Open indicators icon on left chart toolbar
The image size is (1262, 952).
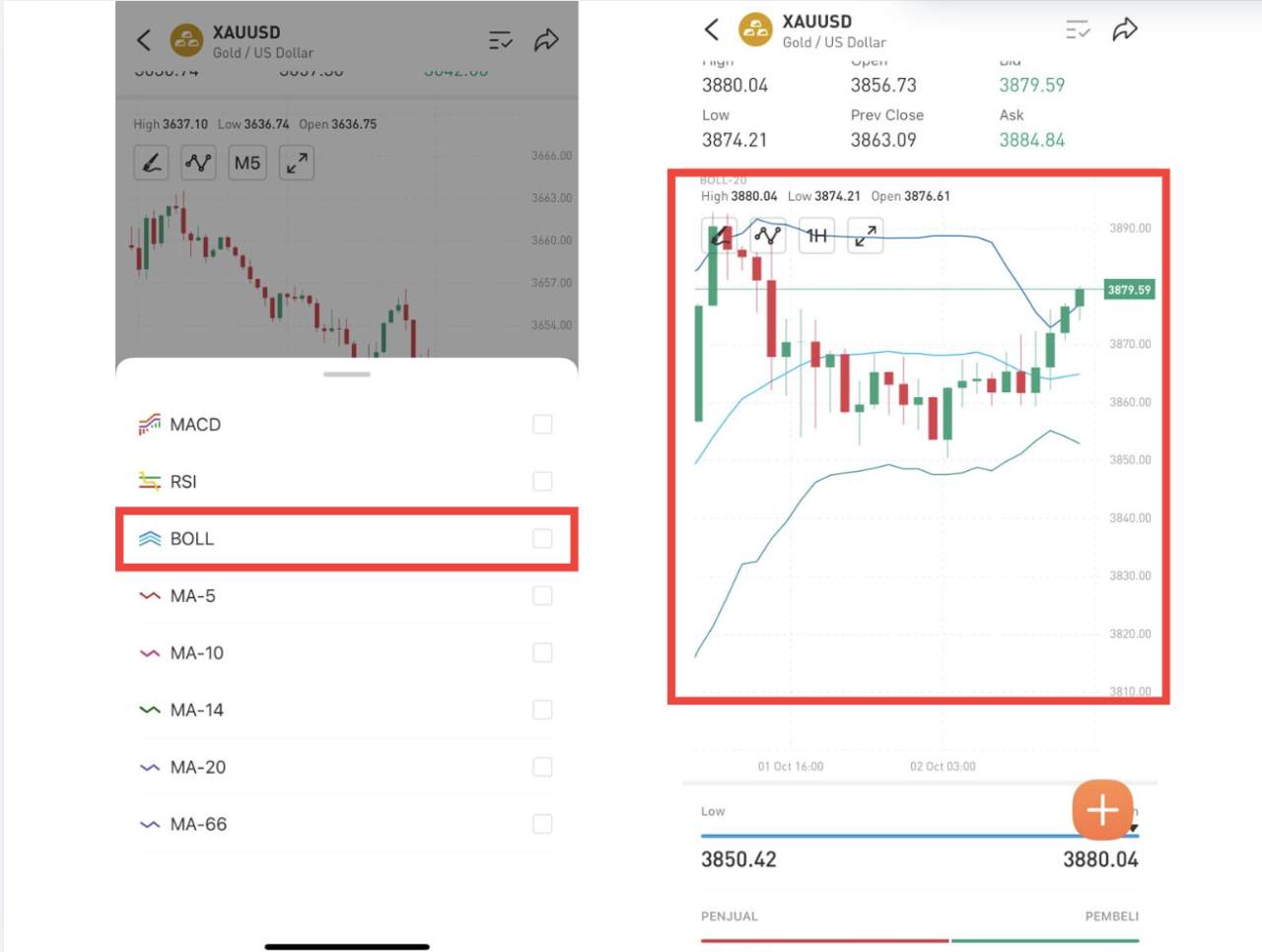(199, 163)
